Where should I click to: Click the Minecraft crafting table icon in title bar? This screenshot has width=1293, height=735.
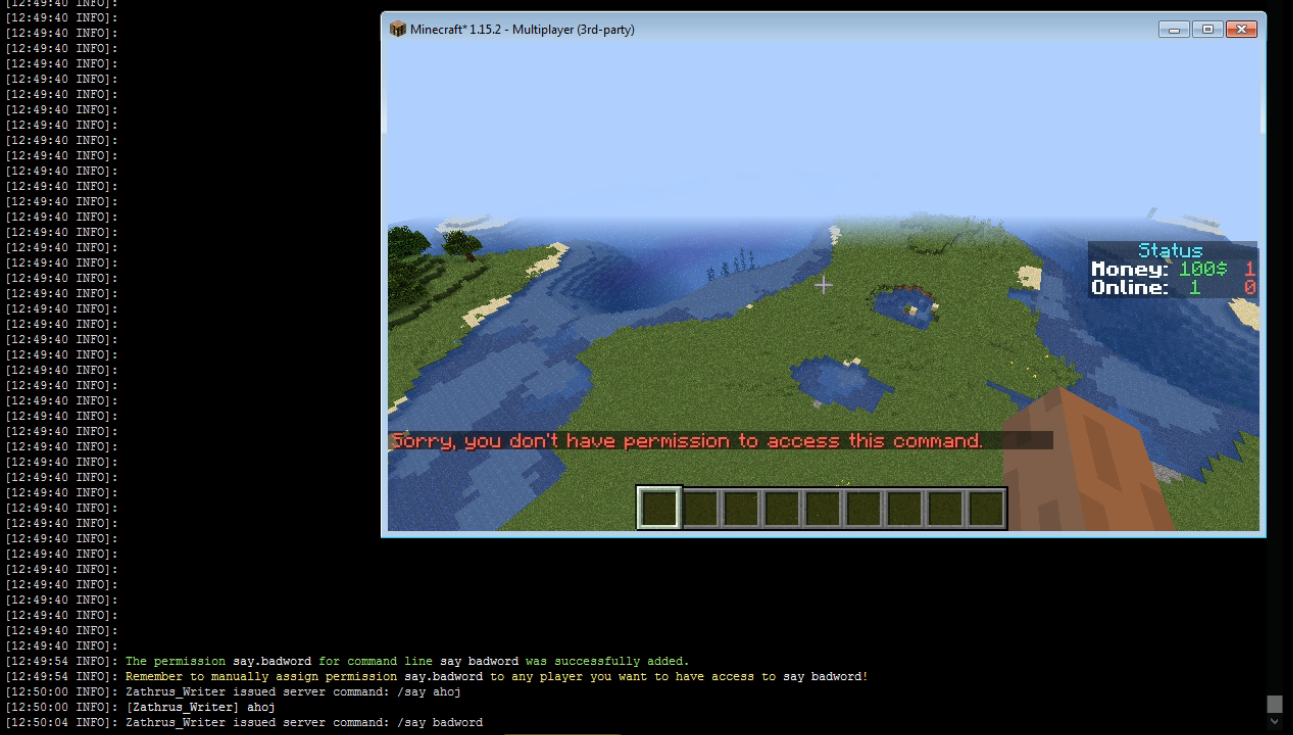[398, 29]
